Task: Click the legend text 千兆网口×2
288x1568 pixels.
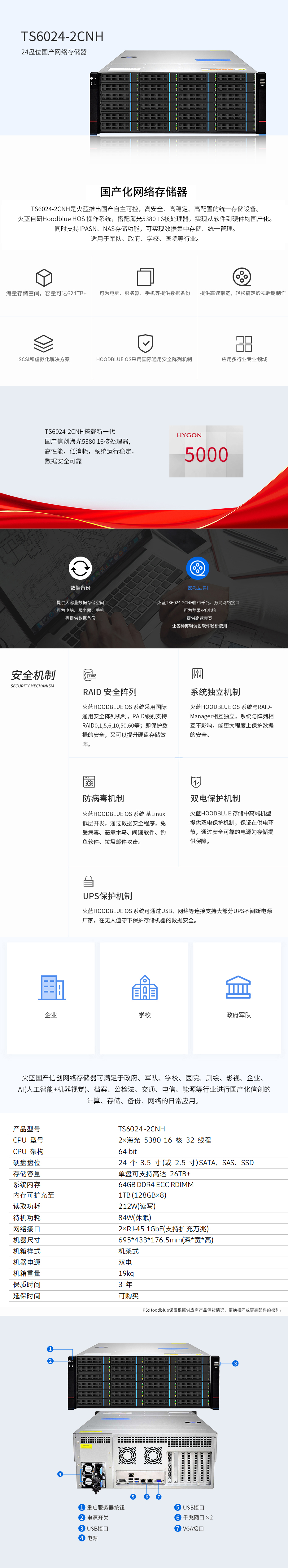Action: pos(198,1518)
